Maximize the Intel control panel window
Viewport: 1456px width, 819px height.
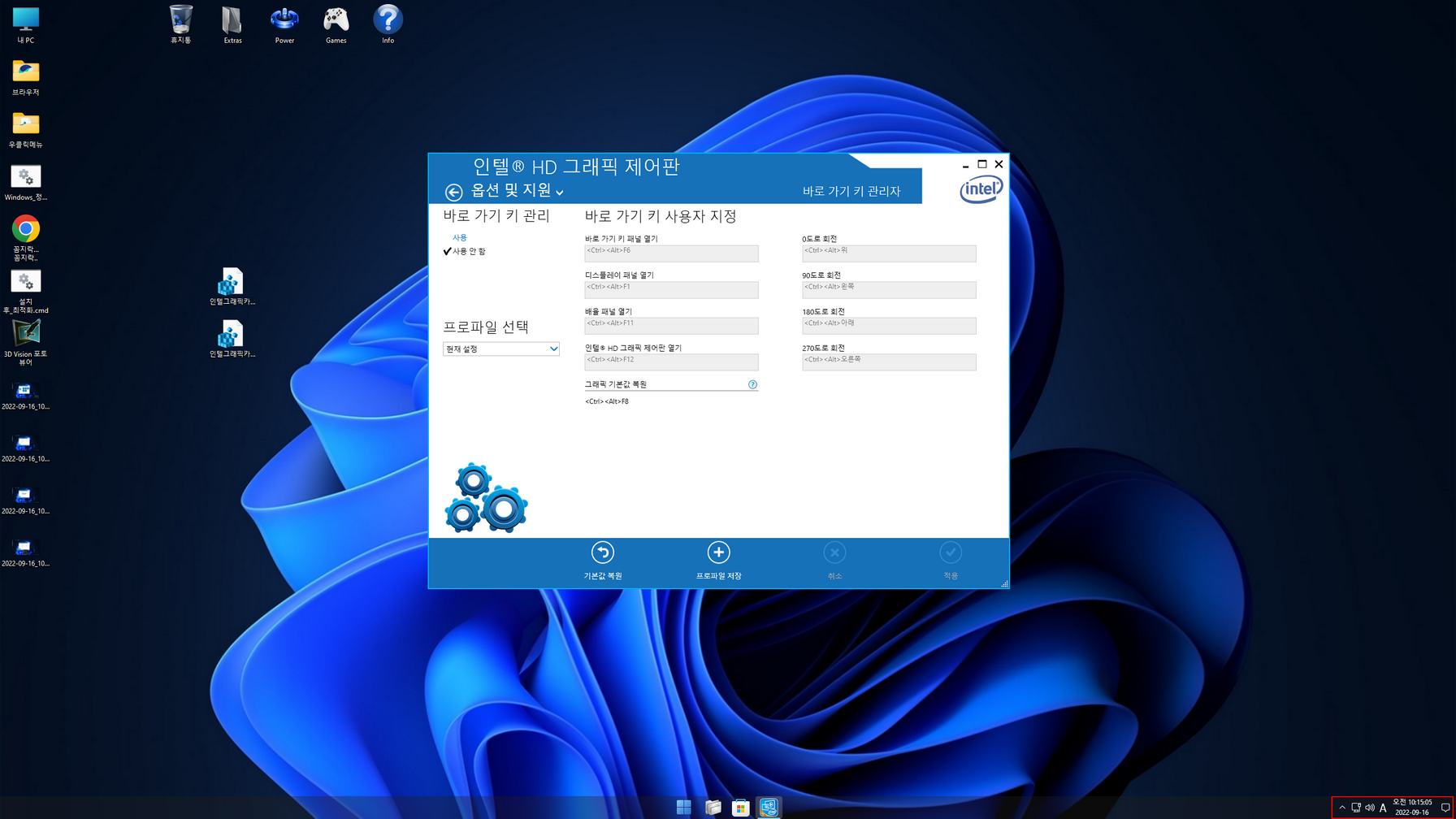(982, 164)
